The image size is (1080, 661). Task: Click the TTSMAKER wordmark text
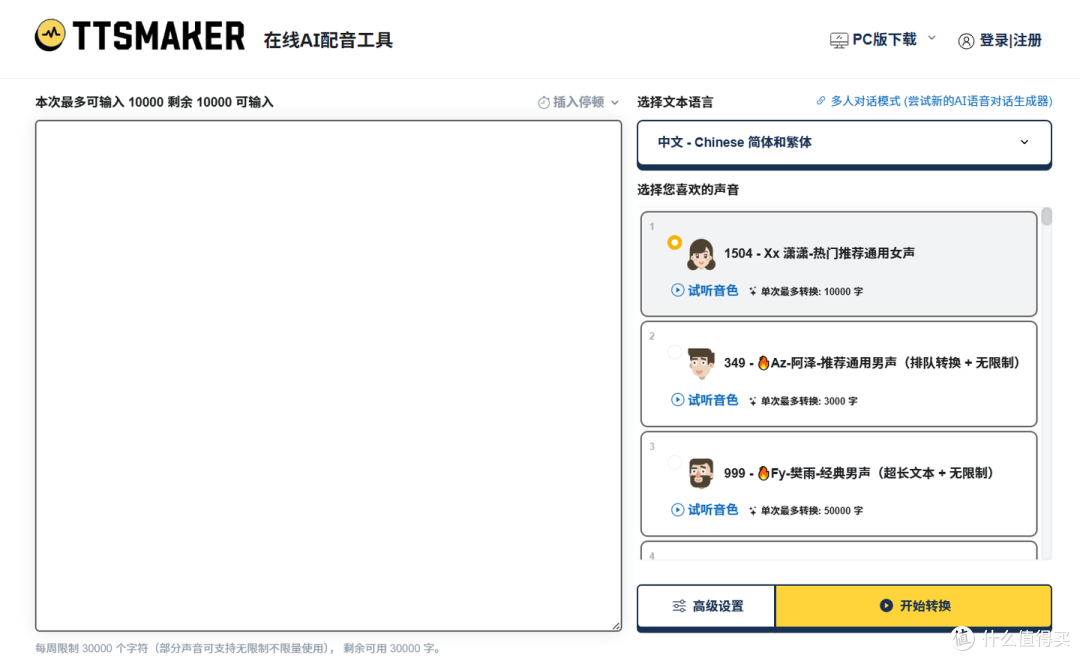tap(158, 36)
